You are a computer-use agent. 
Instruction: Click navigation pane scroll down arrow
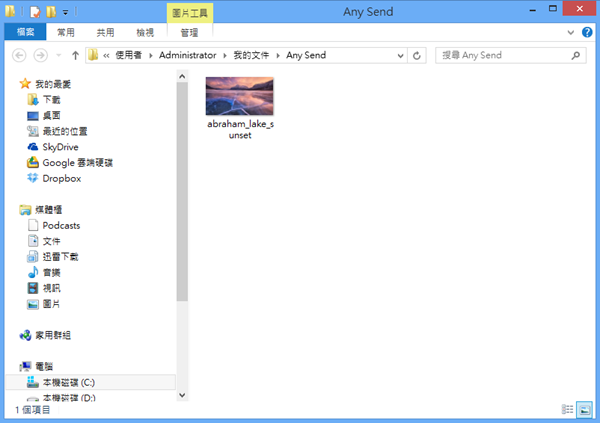coord(182,395)
